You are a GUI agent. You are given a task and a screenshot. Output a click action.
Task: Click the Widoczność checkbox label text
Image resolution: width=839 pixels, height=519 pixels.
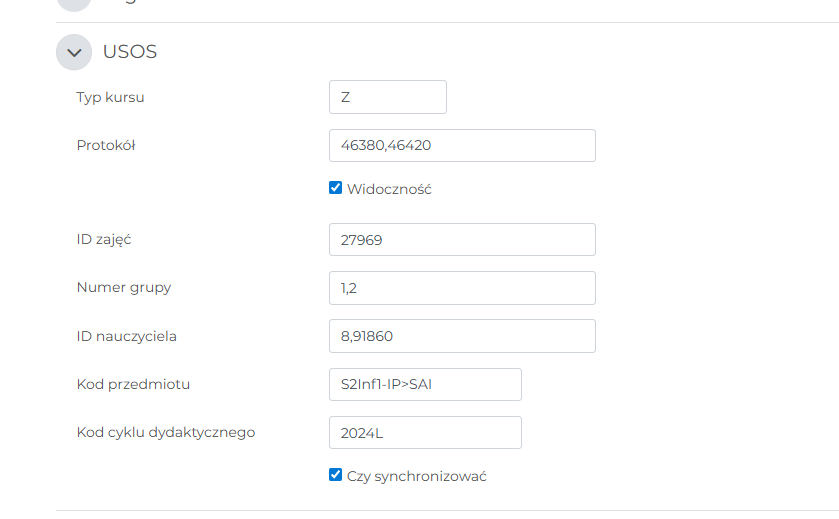pos(389,189)
